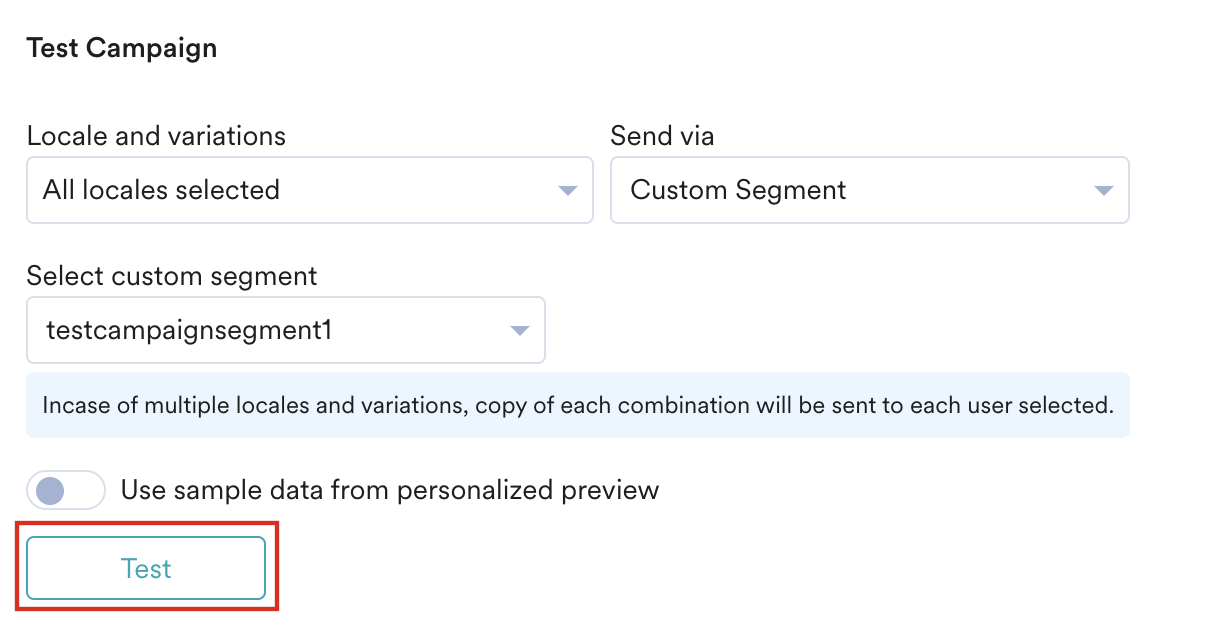Select the "All locales selected" text
This screenshot has width=1218, height=624.
tap(161, 190)
